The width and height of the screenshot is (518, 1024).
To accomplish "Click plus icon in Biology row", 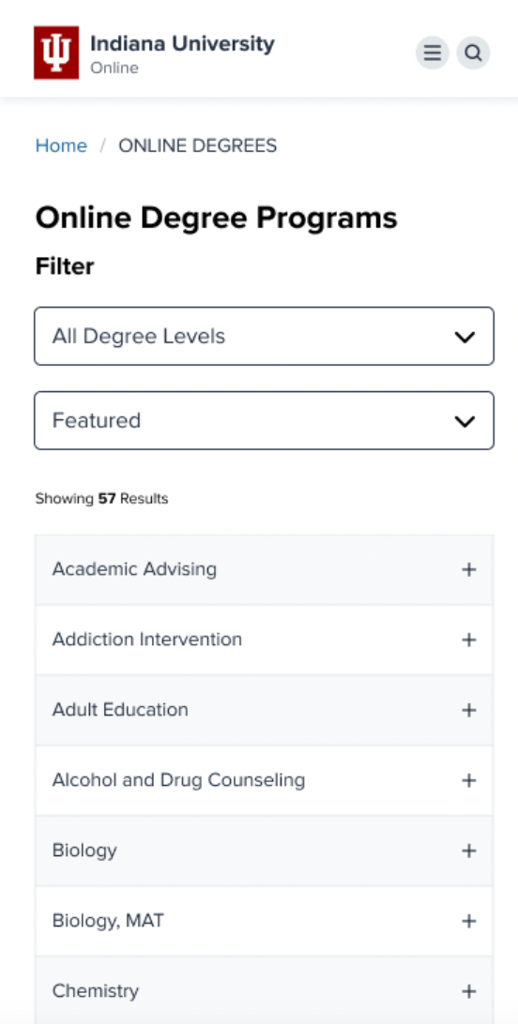I will [x=468, y=850].
